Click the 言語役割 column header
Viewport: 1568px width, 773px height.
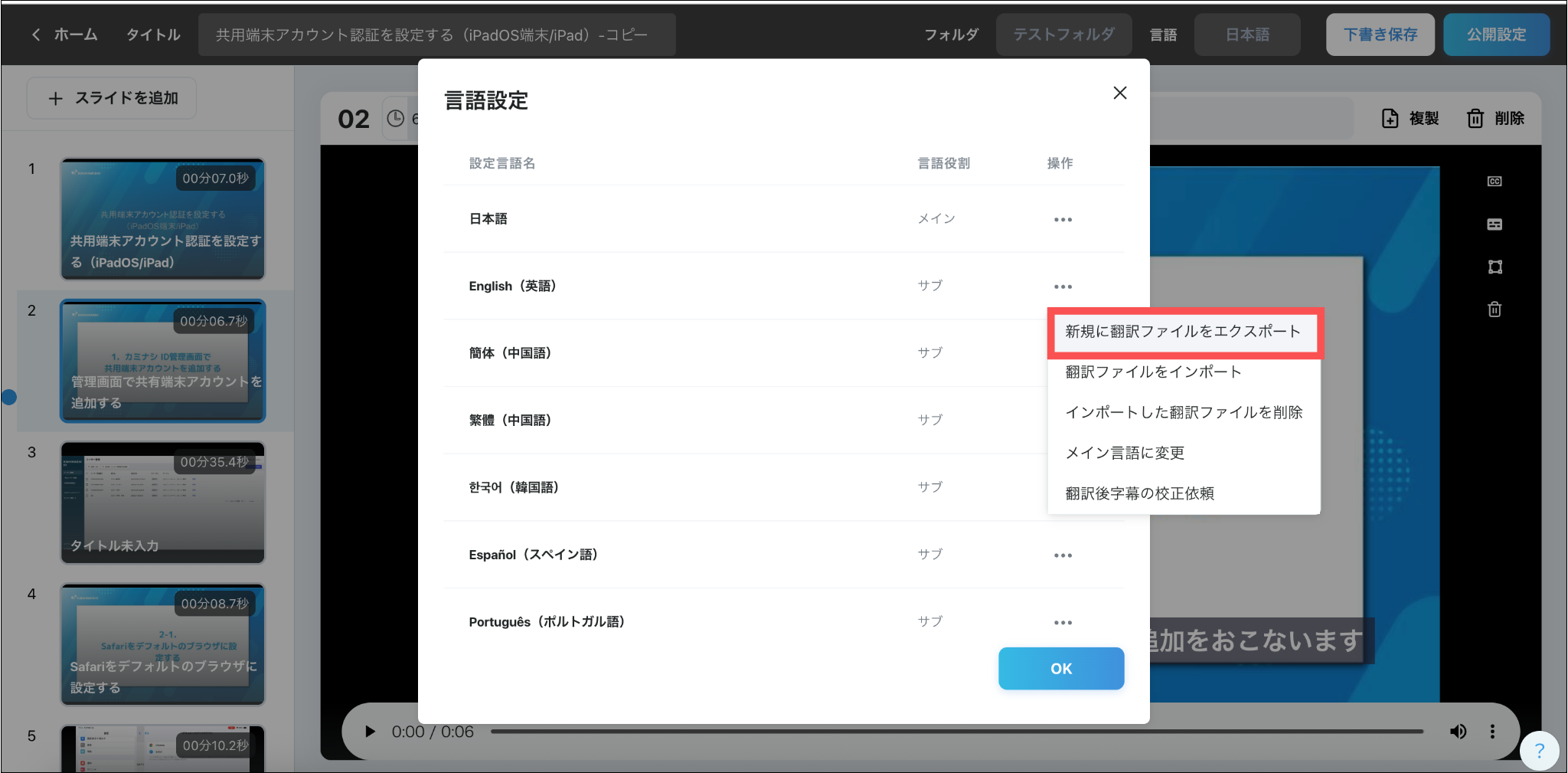point(944,163)
